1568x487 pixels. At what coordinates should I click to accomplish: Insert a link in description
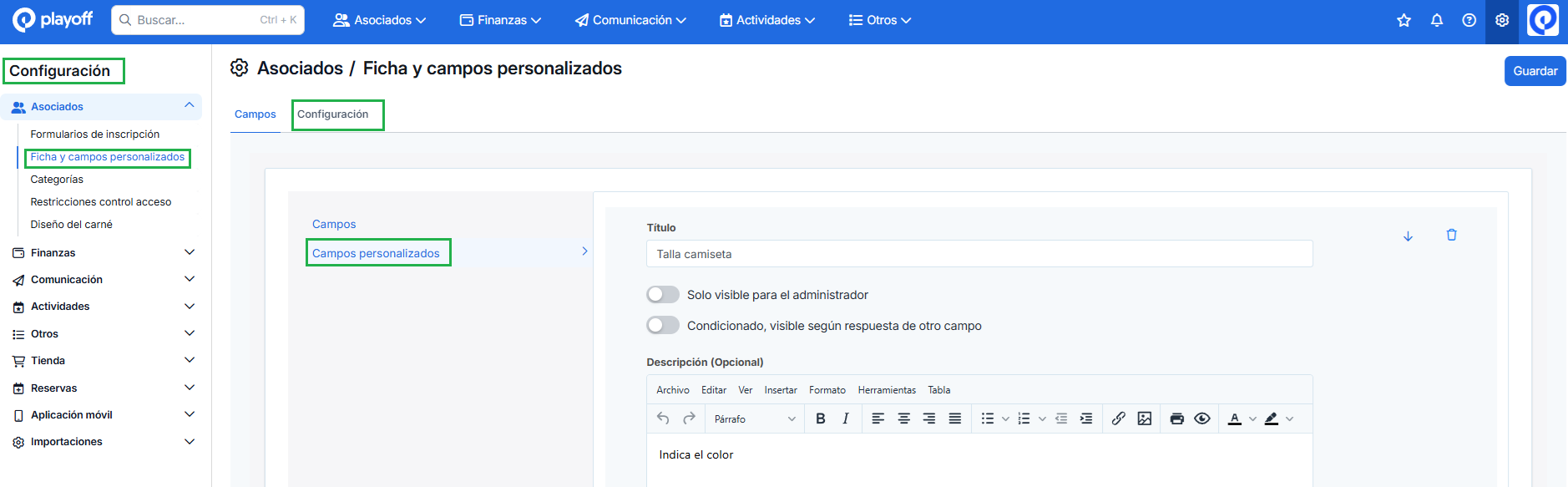point(1118,419)
